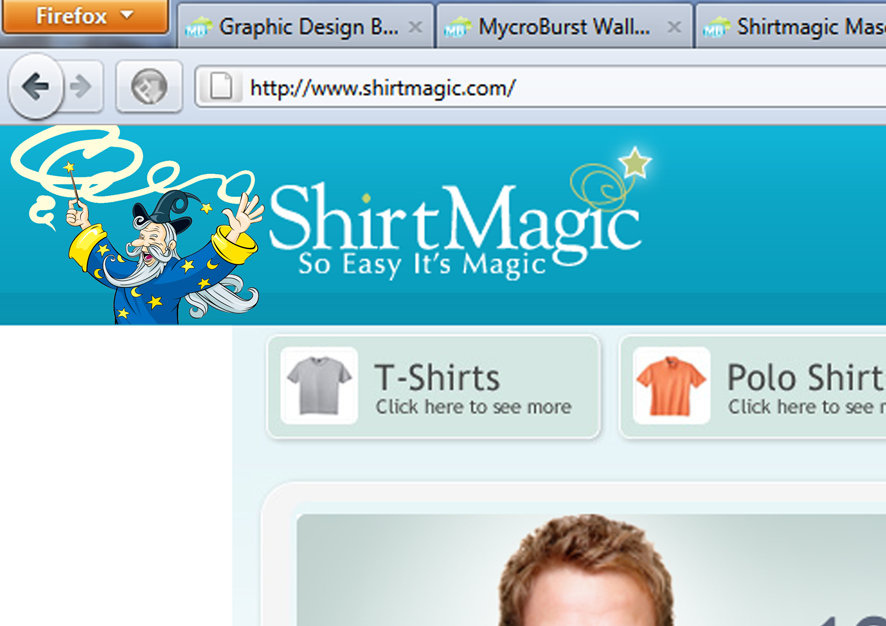Viewport: 886px width, 626px height.
Task: Go back to the previous page
Action: pyautogui.click(x=36, y=86)
